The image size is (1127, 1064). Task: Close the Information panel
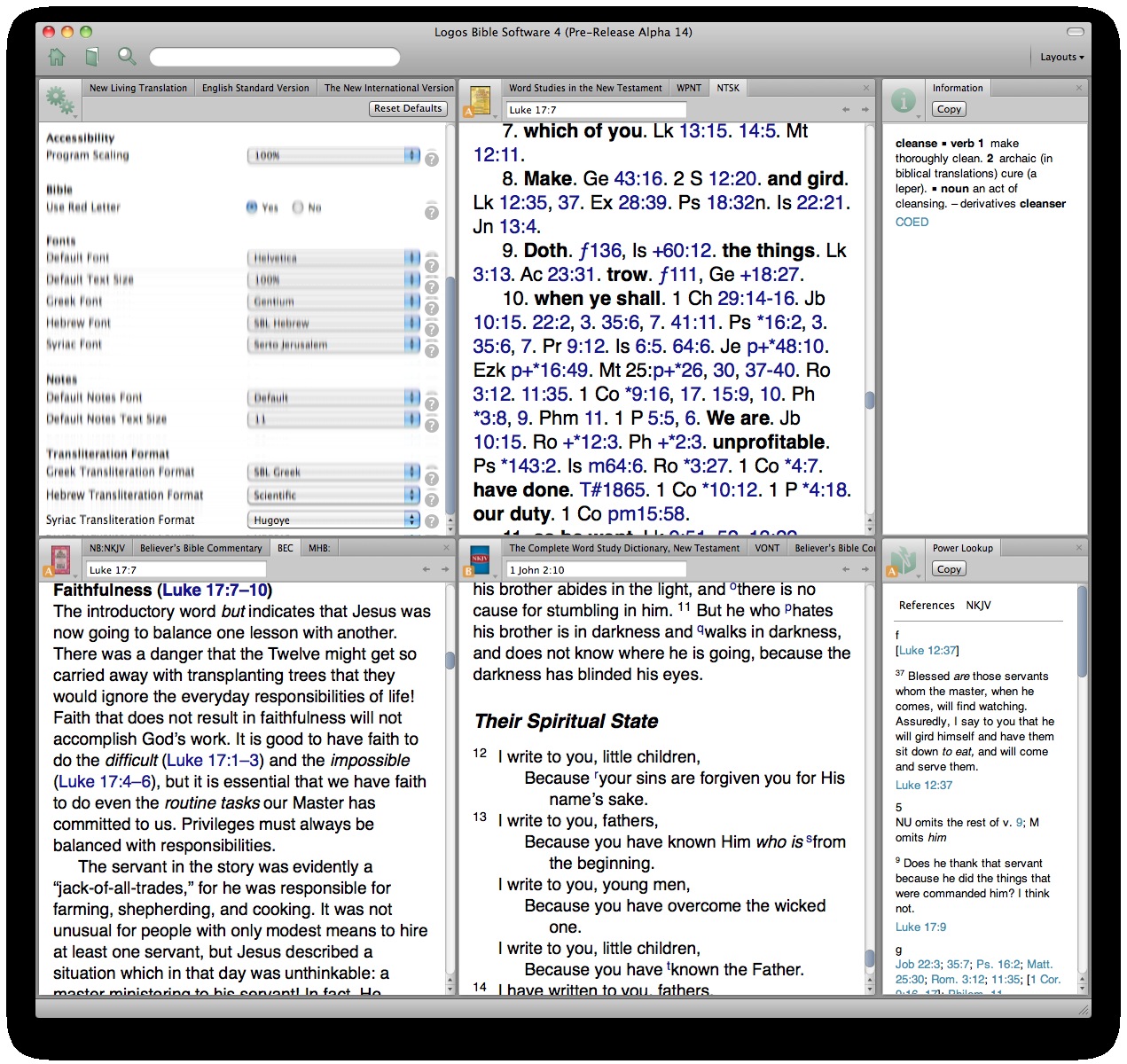coord(1078,88)
